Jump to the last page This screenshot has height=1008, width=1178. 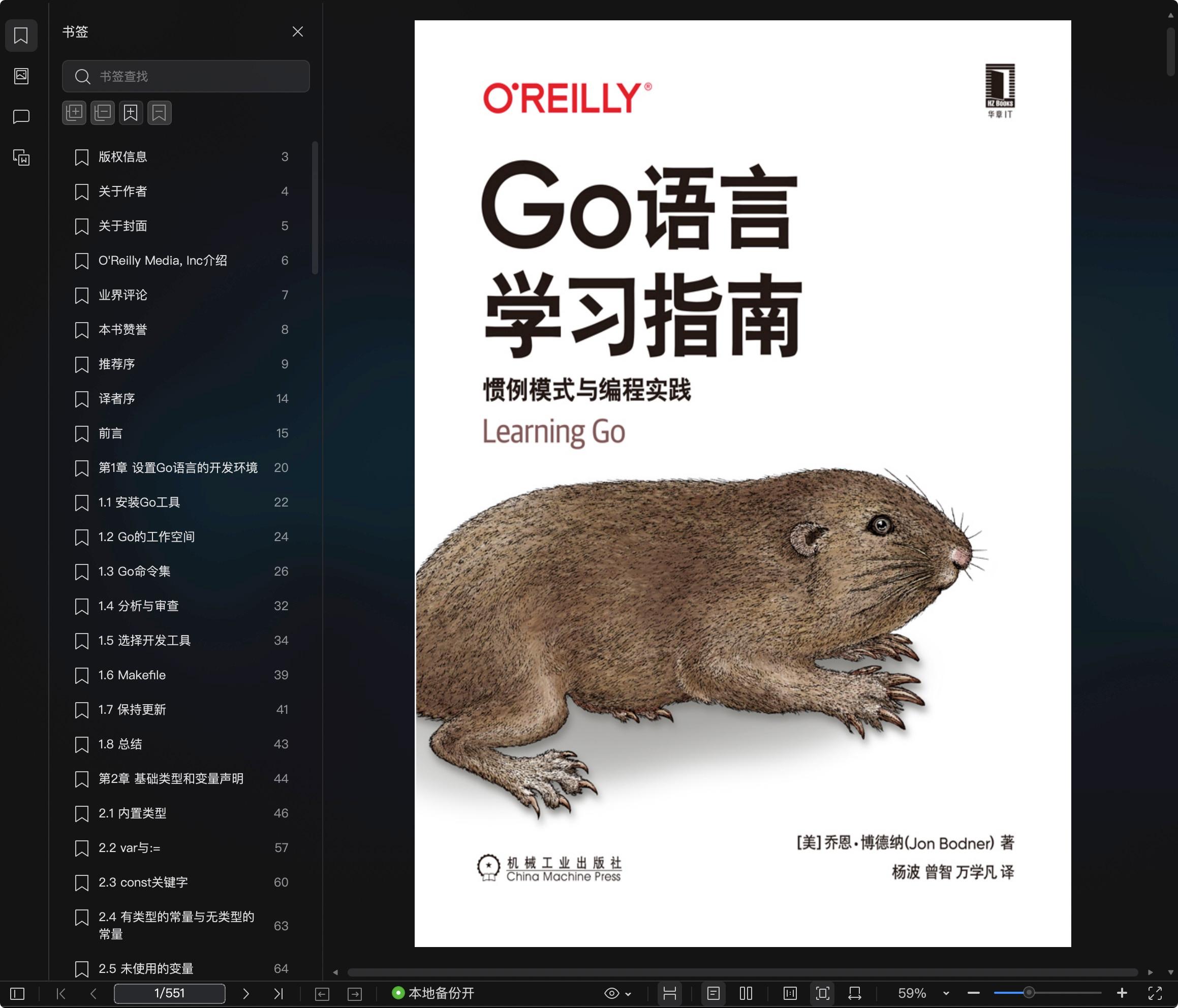[x=278, y=993]
